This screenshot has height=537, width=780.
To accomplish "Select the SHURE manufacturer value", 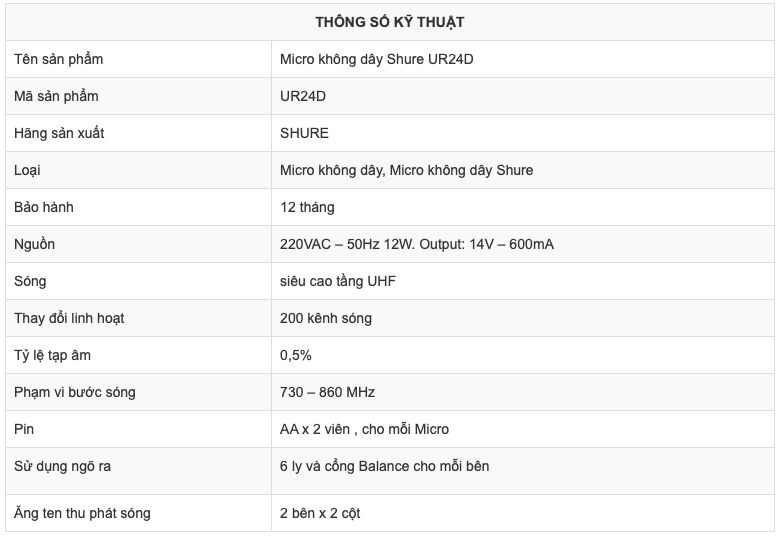I will (x=304, y=133).
